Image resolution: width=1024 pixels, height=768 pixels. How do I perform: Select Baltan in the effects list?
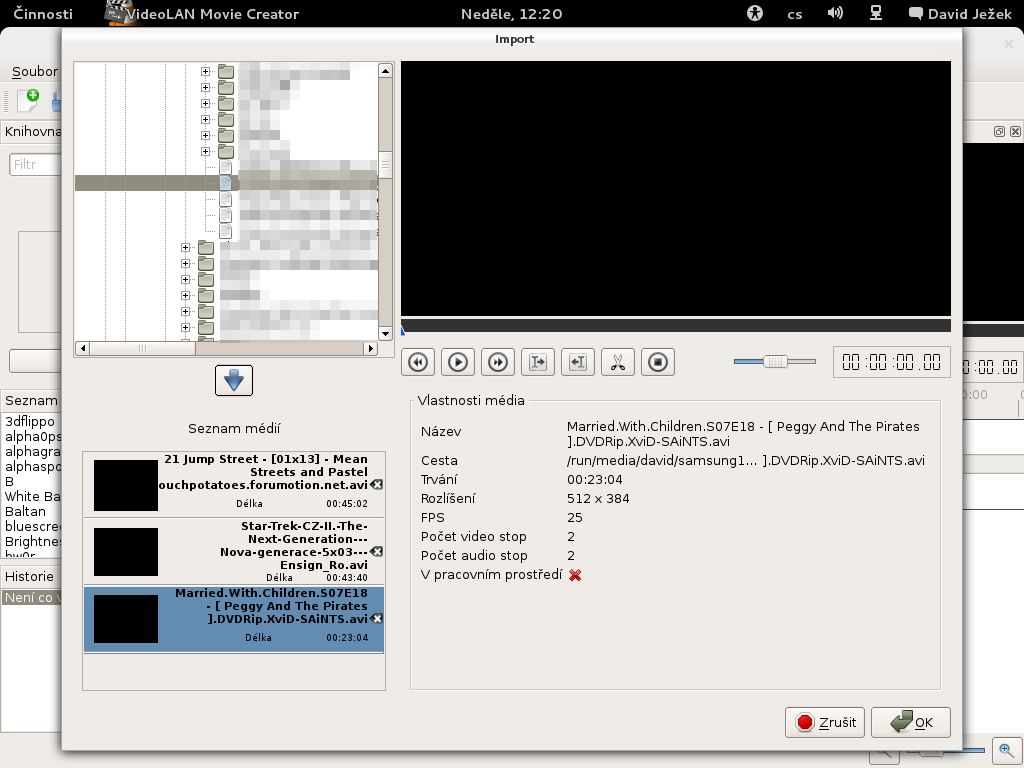[26, 511]
